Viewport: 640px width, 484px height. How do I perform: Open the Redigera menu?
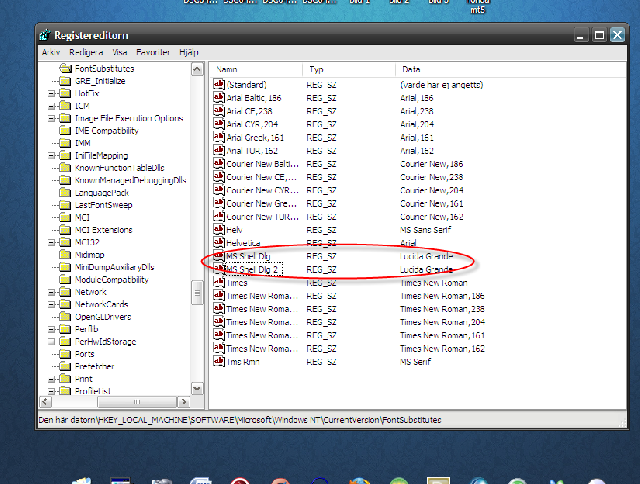pos(86,52)
